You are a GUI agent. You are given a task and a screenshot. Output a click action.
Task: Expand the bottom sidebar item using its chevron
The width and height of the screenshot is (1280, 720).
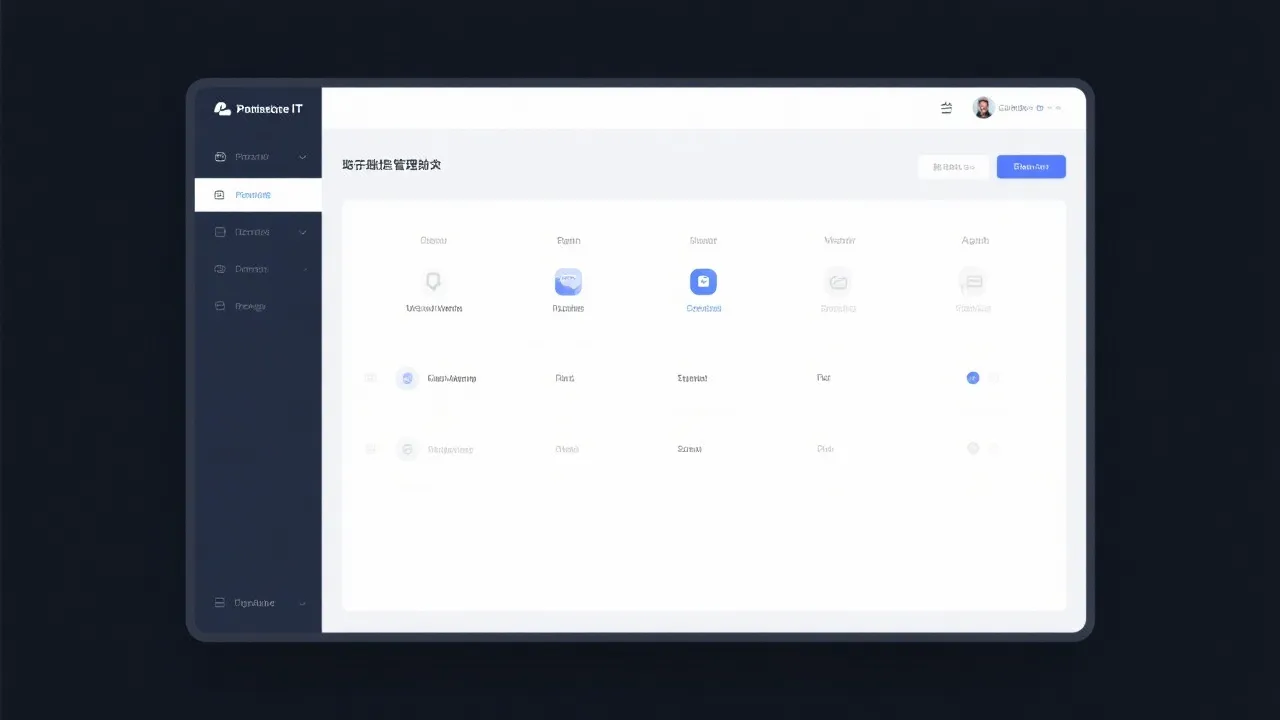302,603
